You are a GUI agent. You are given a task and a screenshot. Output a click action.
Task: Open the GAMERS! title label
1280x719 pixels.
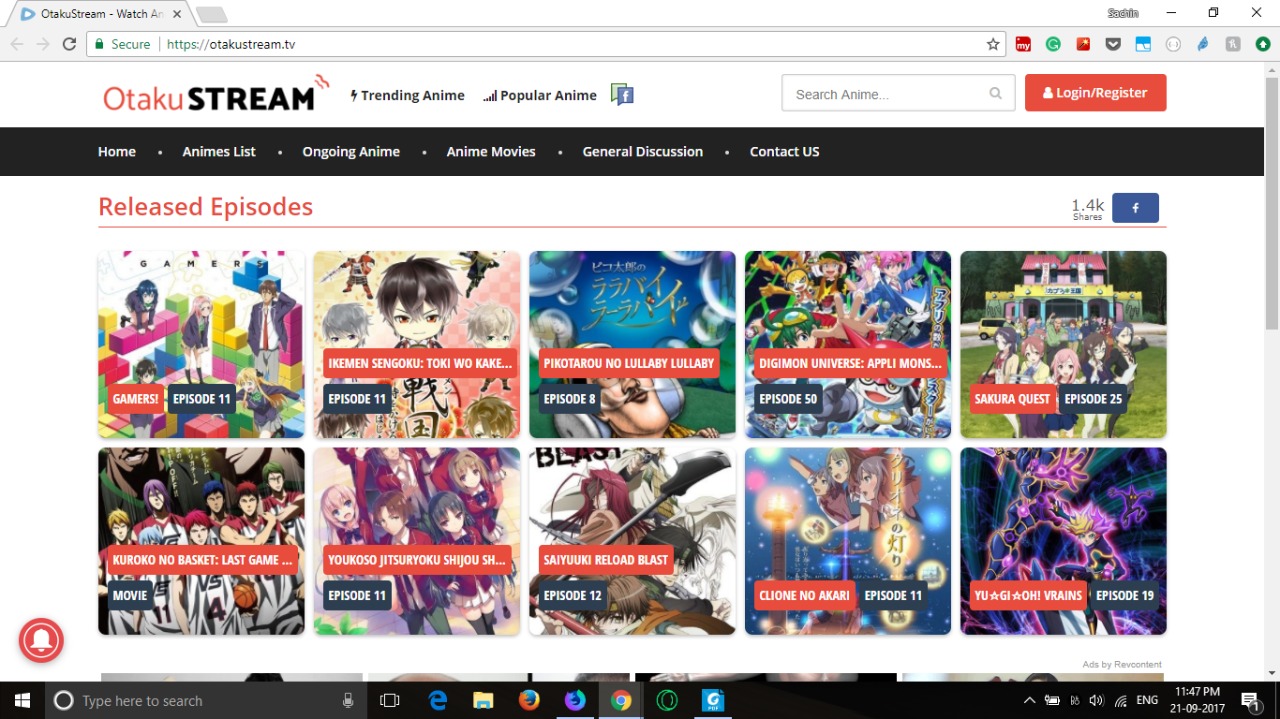tap(136, 399)
